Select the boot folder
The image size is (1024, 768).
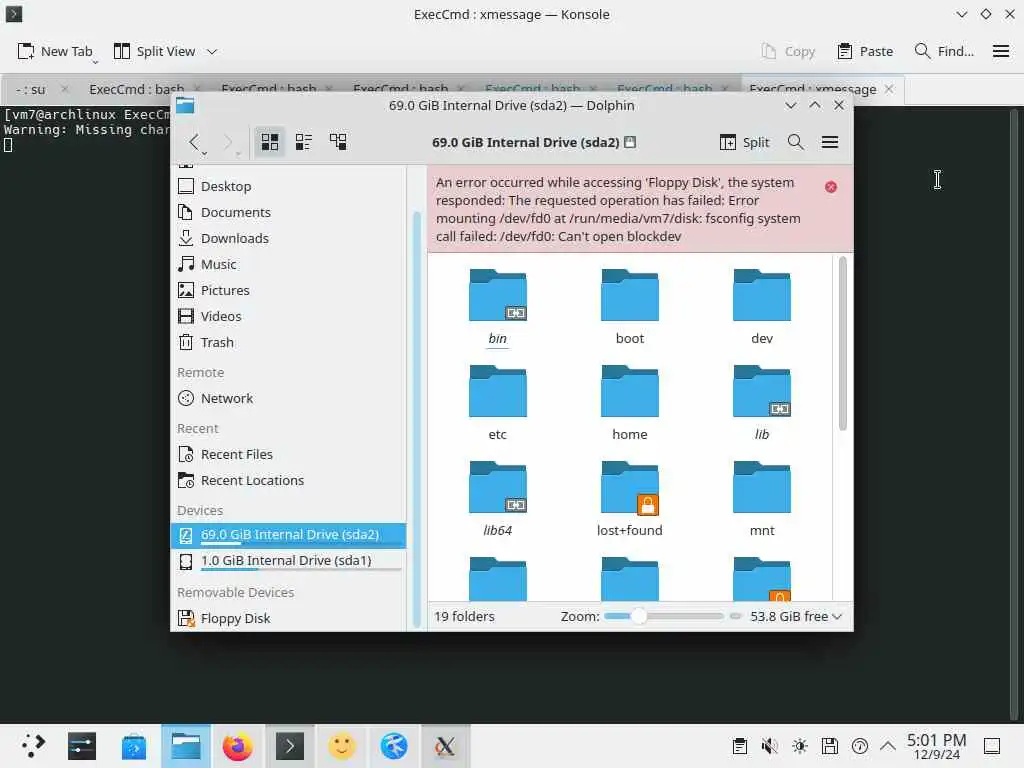coord(630,306)
